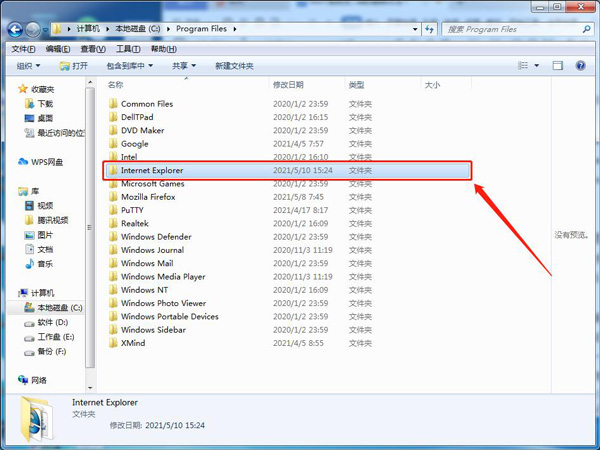
Task: Expand the 共享 dropdown
Action: click(x=184, y=66)
